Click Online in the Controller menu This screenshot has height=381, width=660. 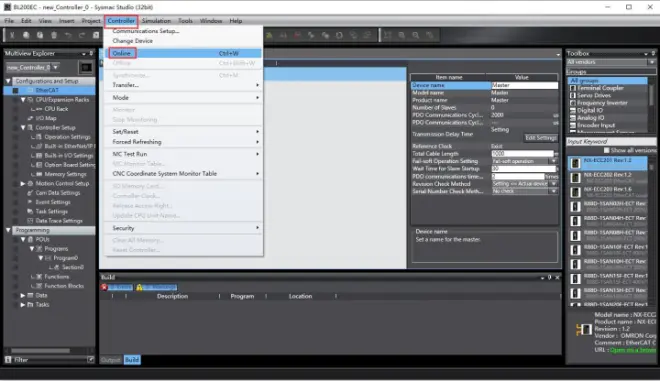point(184,53)
